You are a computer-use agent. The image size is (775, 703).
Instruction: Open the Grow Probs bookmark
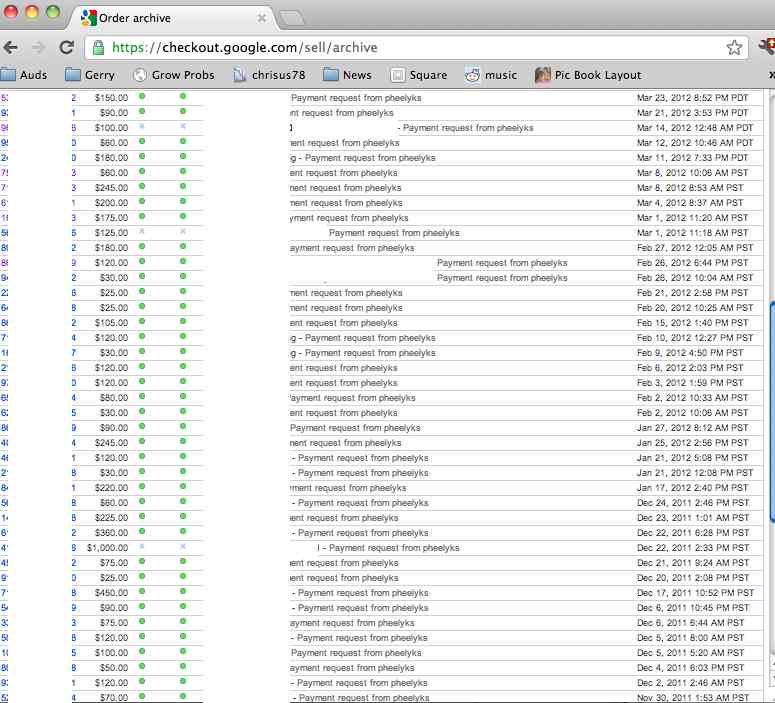point(173,75)
